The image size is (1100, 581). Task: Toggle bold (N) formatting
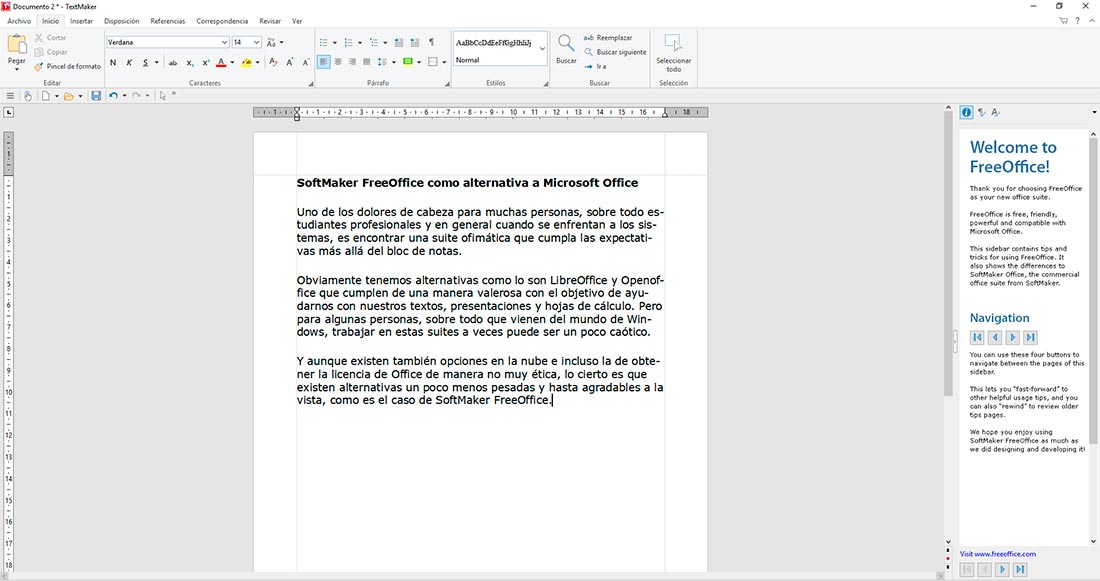(113, 63)
